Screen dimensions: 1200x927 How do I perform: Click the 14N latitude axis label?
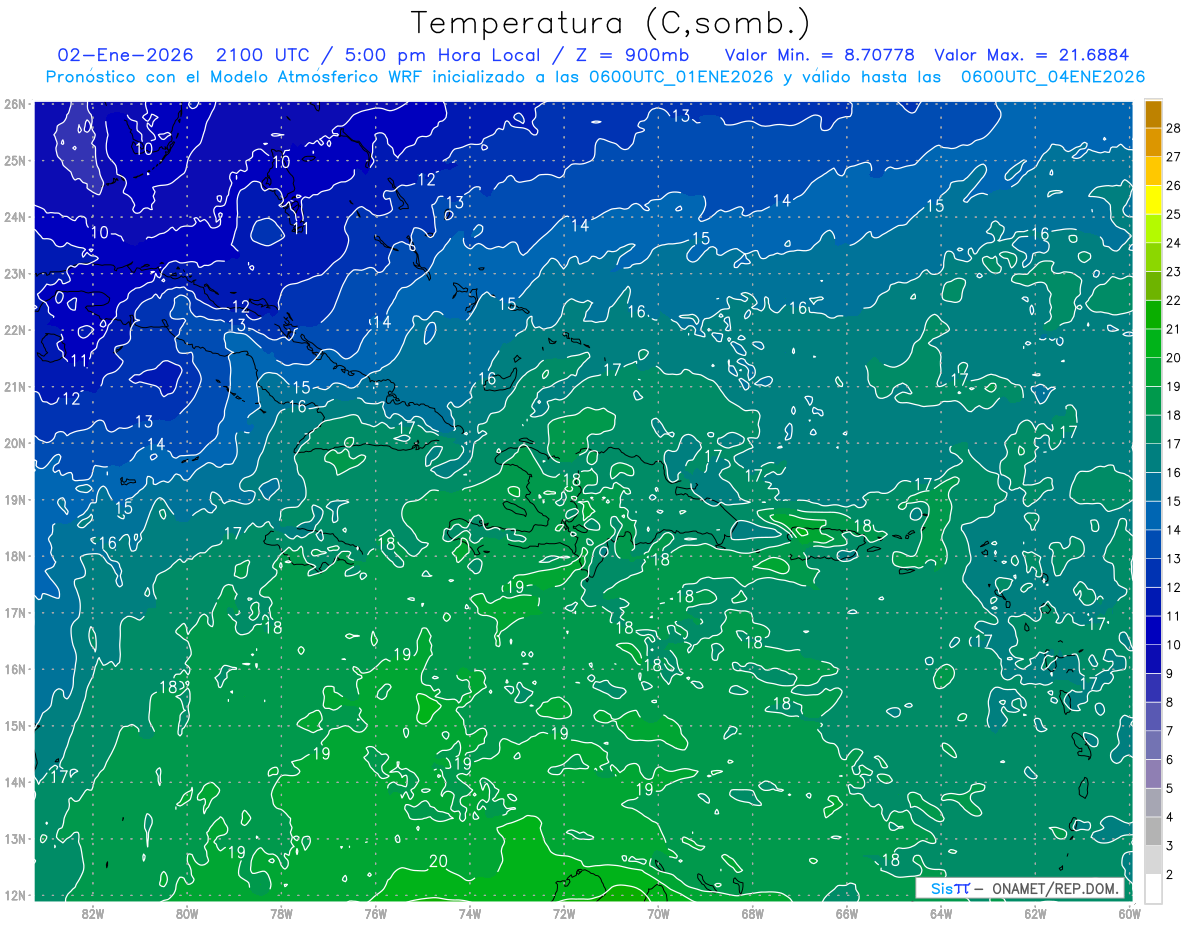[x=15, y=782]
